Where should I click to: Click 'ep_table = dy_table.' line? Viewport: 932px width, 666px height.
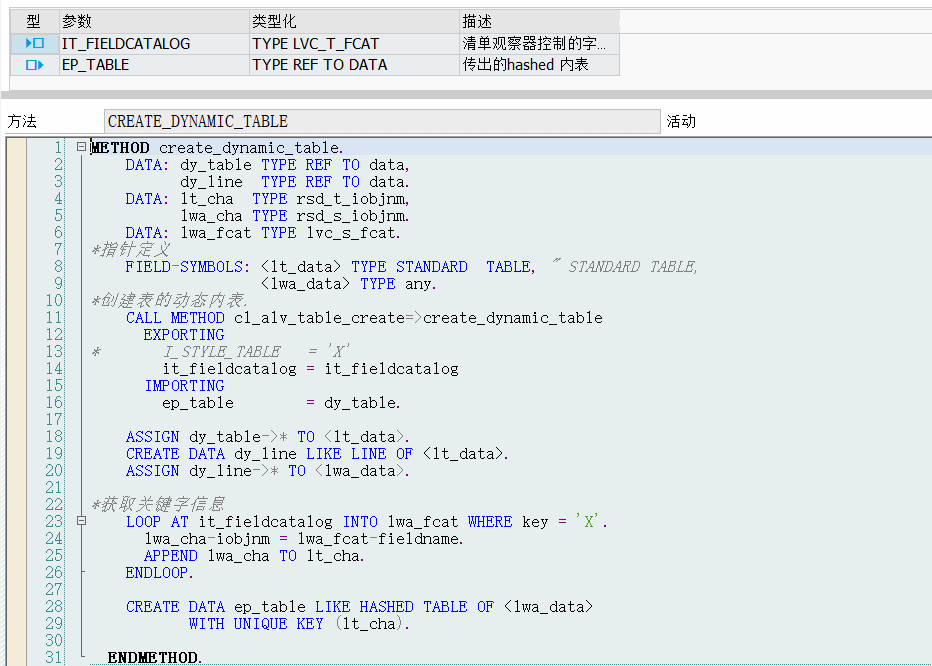click(x=281, y=403)
